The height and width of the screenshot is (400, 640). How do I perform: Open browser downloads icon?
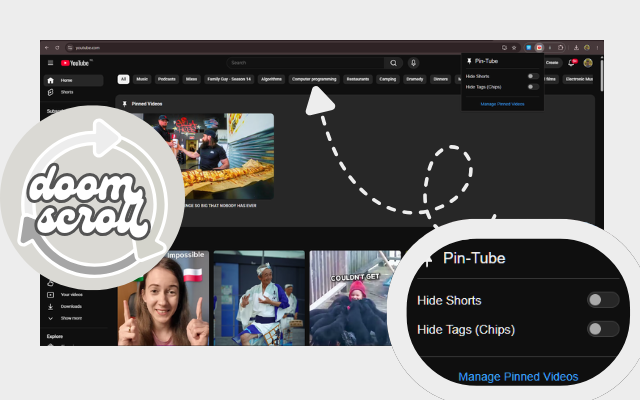click(576, 48)
